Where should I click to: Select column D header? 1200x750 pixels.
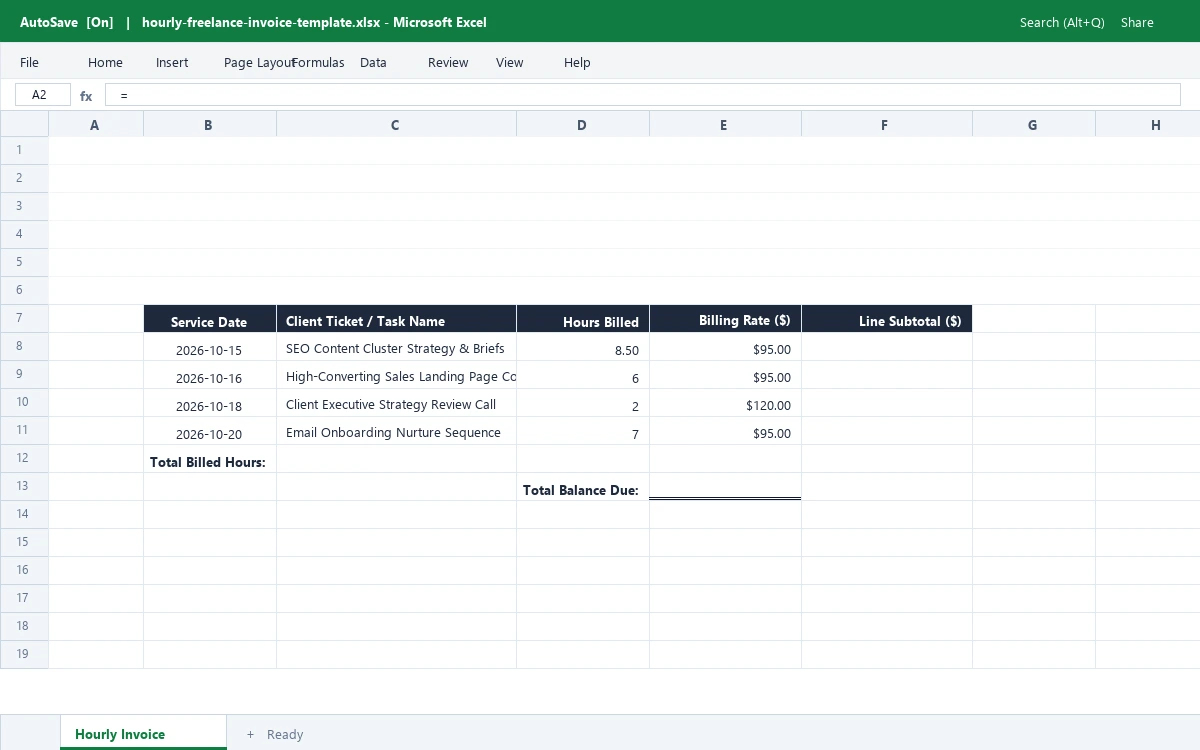583,124
